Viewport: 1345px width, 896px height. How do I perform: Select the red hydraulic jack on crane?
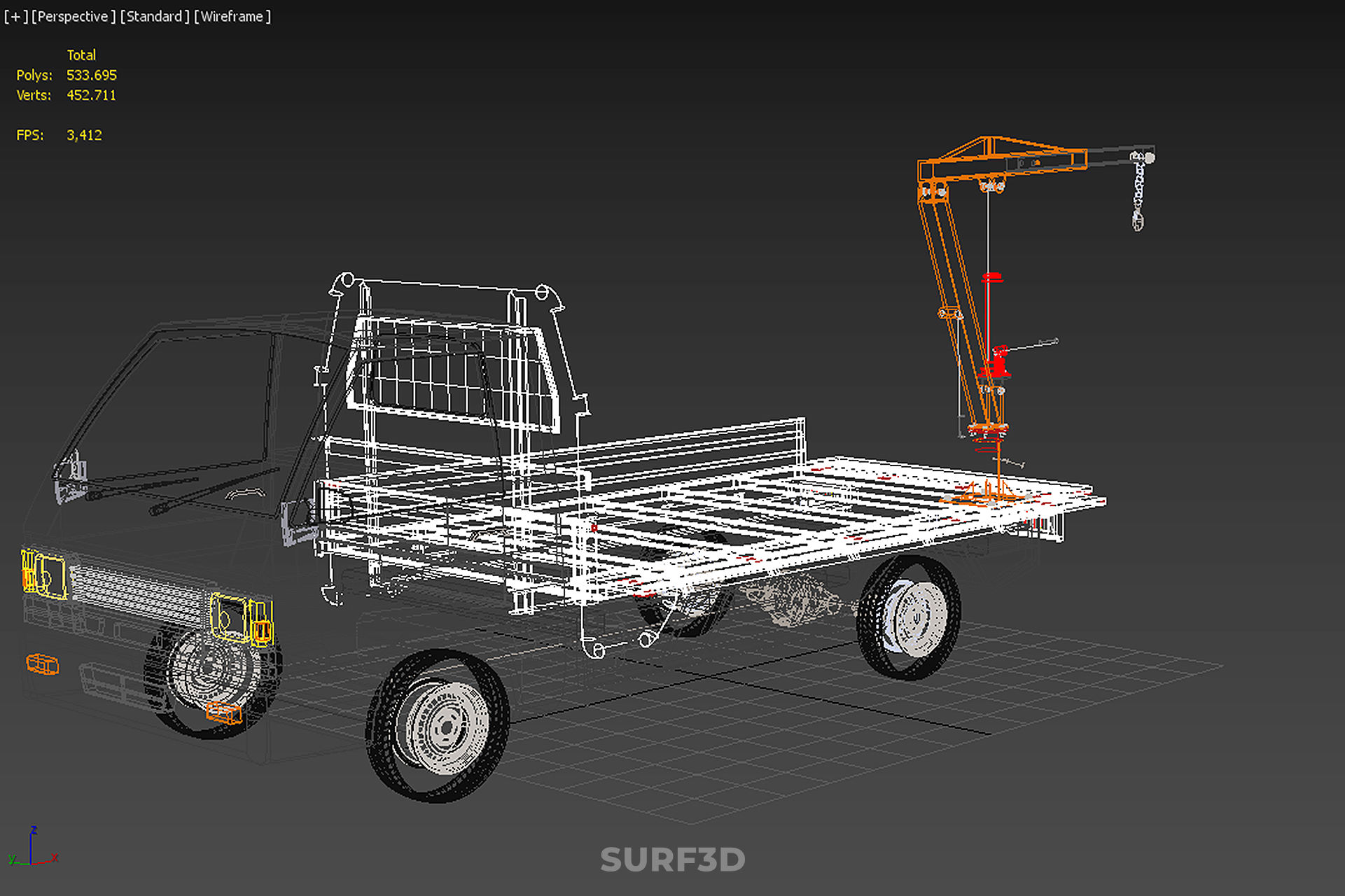click(996, 364)
